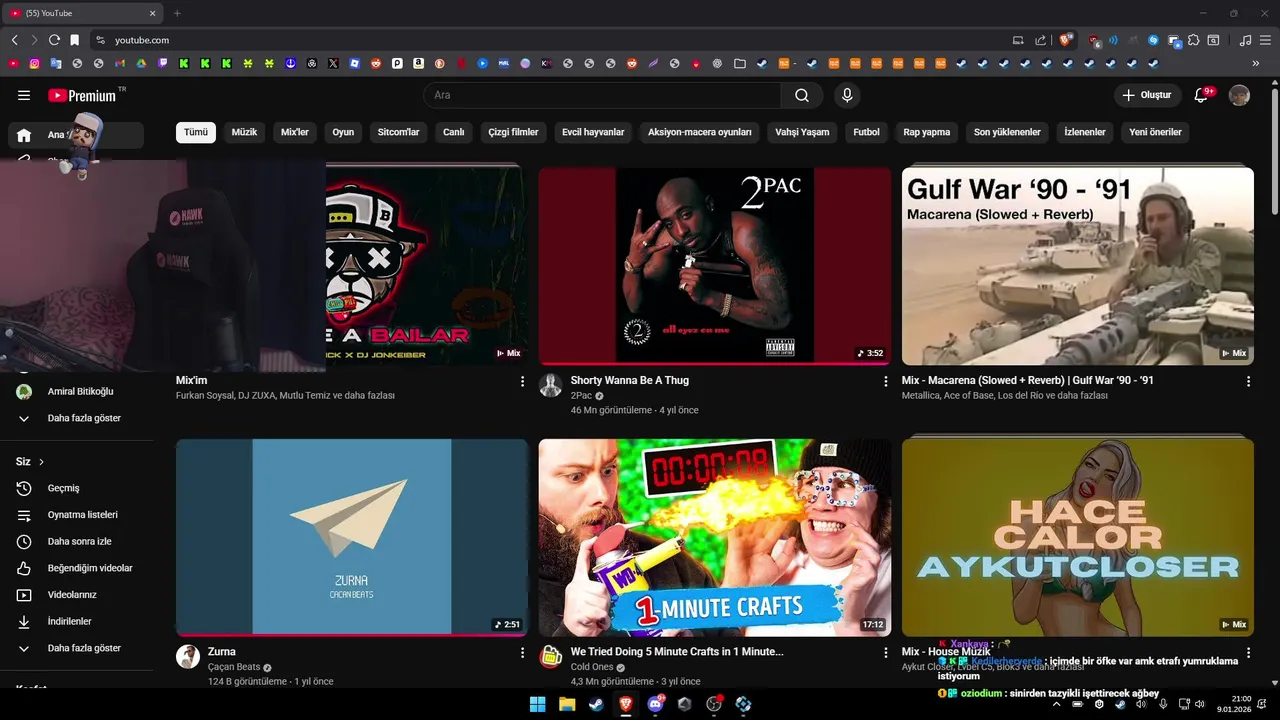Click the Çaçan Beats channel avatar
Image resolution: width=1280 pixels, height=720 pixels.
point(188,657)
